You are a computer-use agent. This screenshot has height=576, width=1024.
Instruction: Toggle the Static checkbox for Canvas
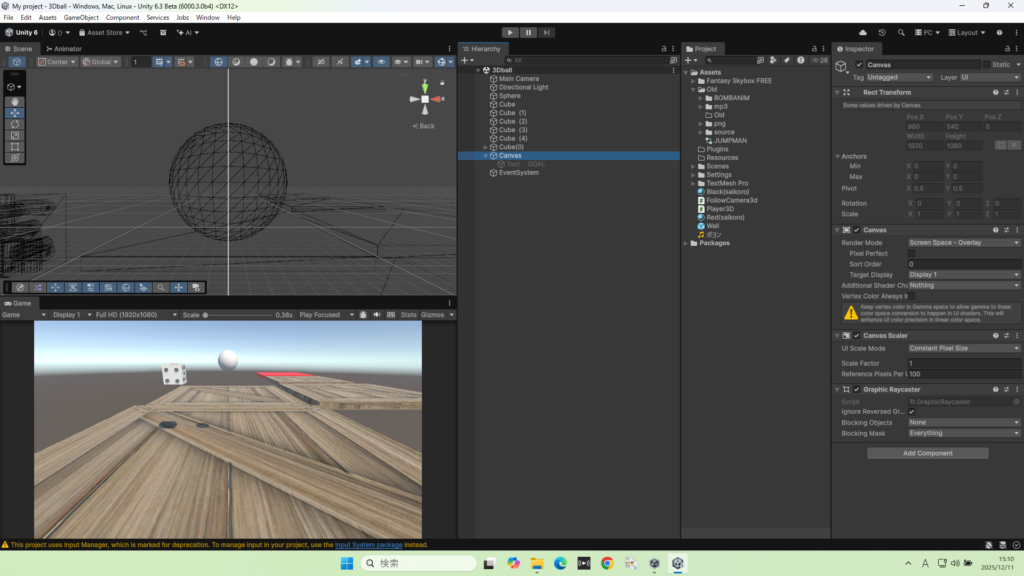point(986,65)
